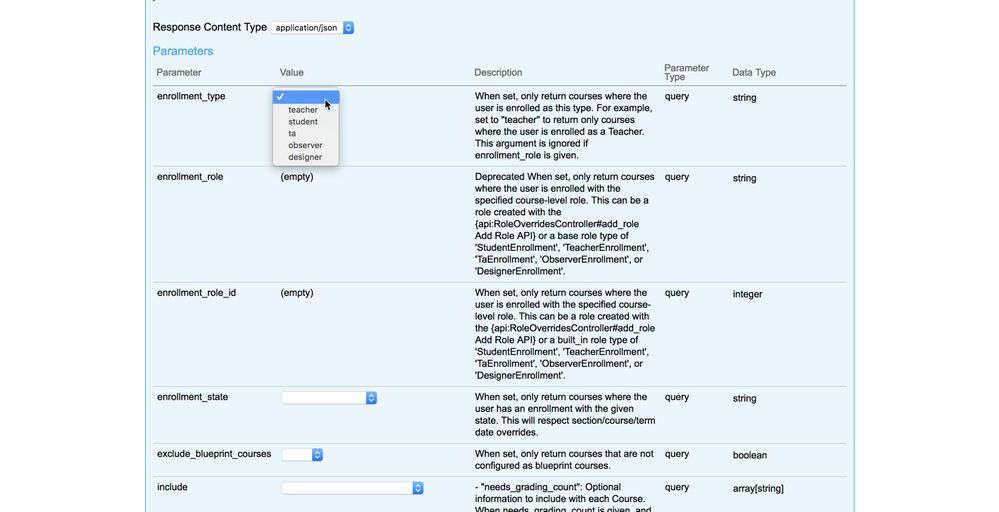Viewport: 999px width, 512px height.
Task: Click the enrollment_role (empty) value field
Action: tap(297, 176)
